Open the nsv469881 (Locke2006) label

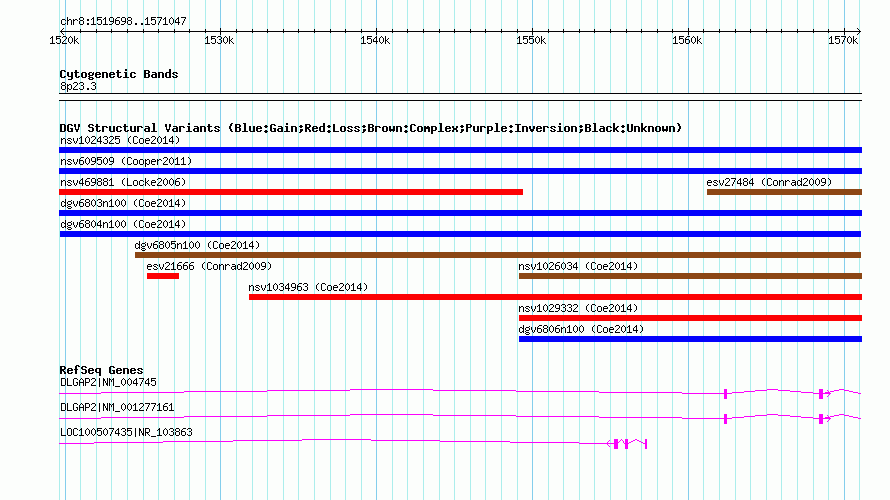tap(123, 182)
